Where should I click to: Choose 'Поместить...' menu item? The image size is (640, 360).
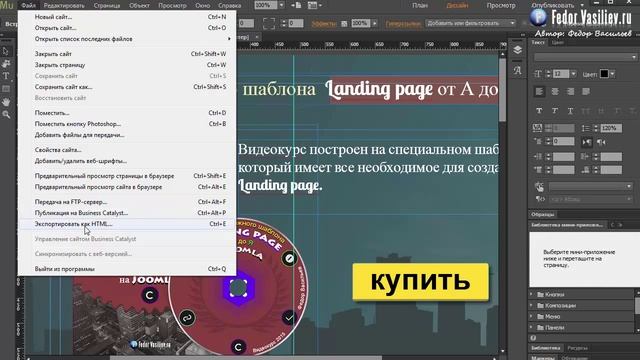point(127,113)
